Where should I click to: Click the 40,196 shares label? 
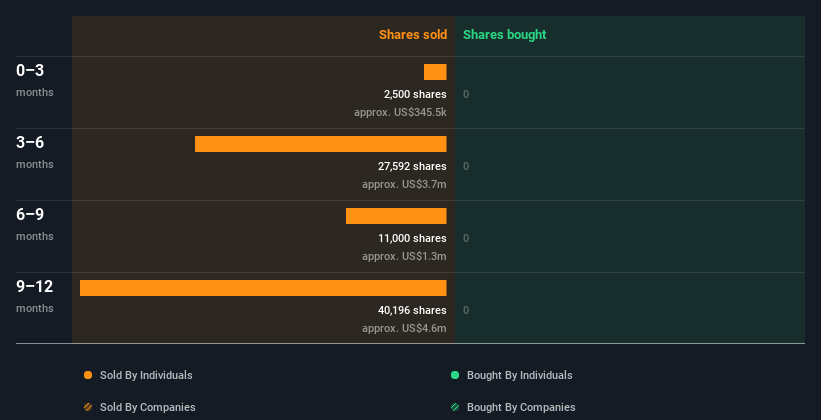412,311
